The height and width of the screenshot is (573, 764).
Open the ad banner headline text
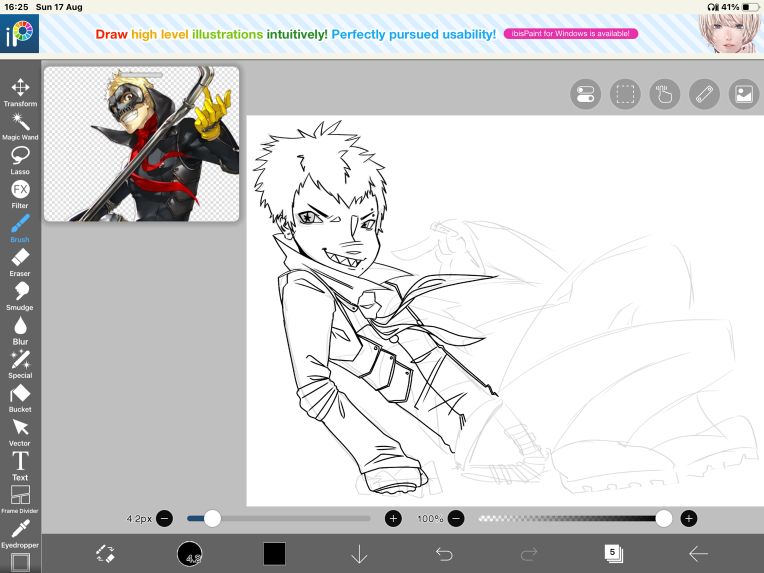click(295, 34)
